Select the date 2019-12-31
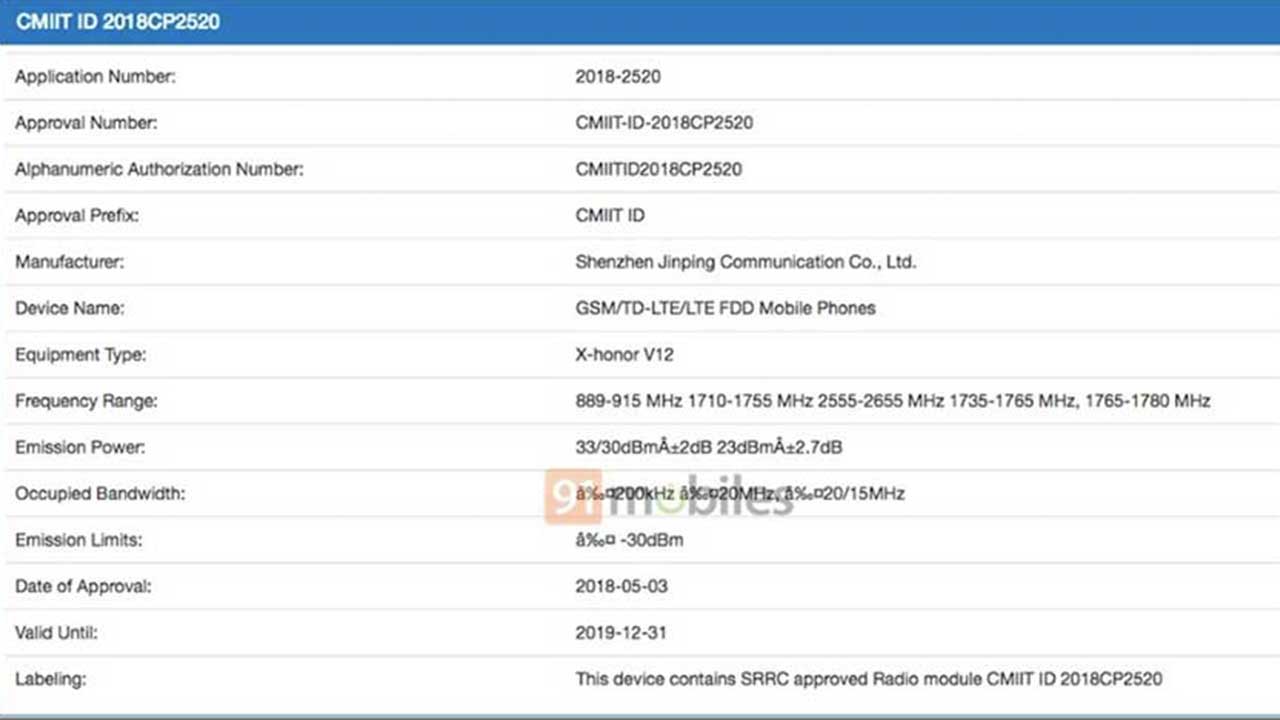 point(621,633)
